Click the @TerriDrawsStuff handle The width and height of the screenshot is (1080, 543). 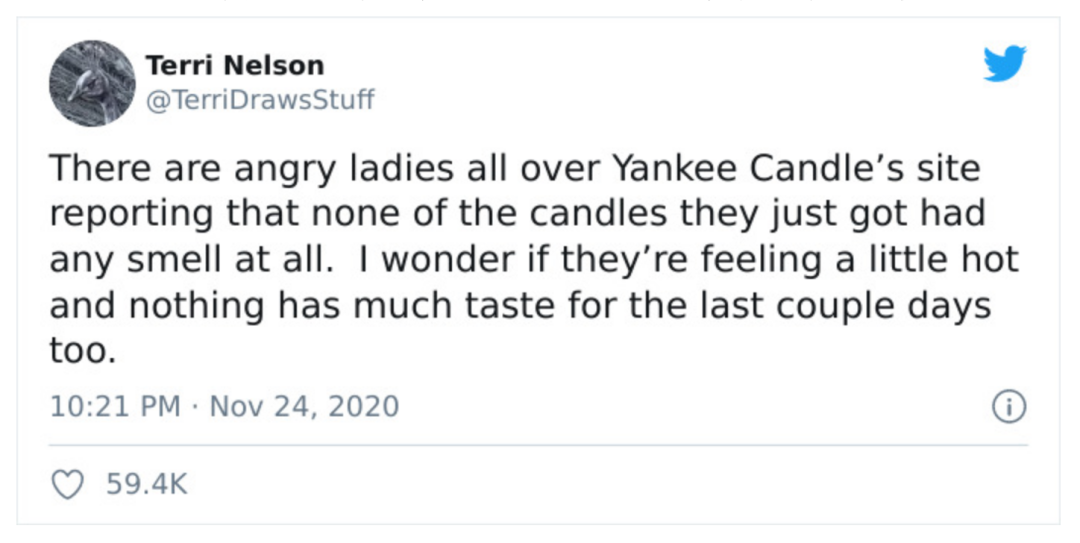[x=260, y=100]
